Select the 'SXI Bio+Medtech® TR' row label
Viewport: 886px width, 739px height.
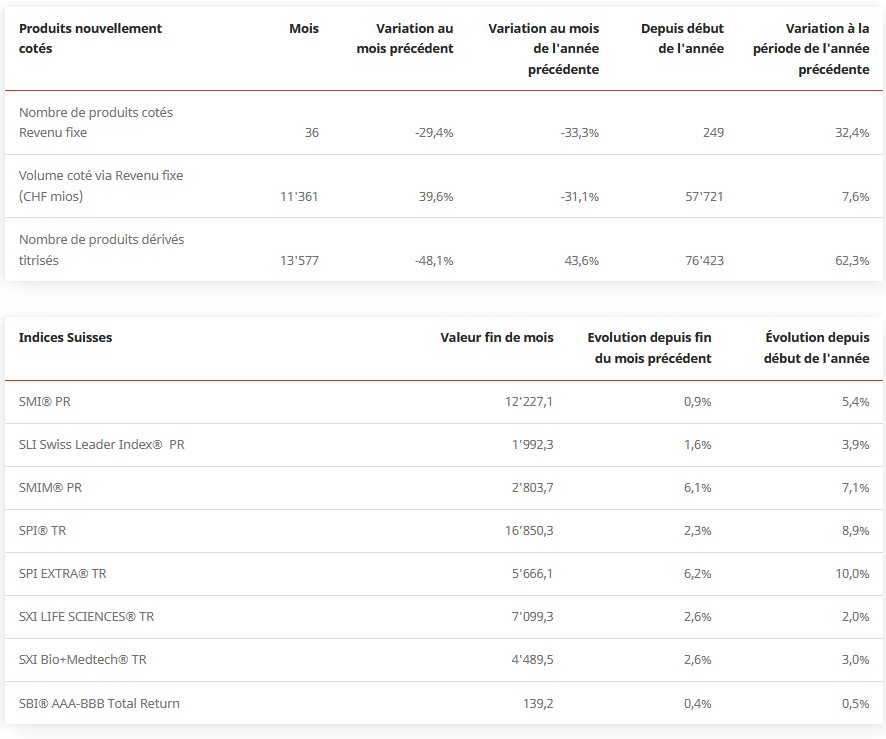83,660
